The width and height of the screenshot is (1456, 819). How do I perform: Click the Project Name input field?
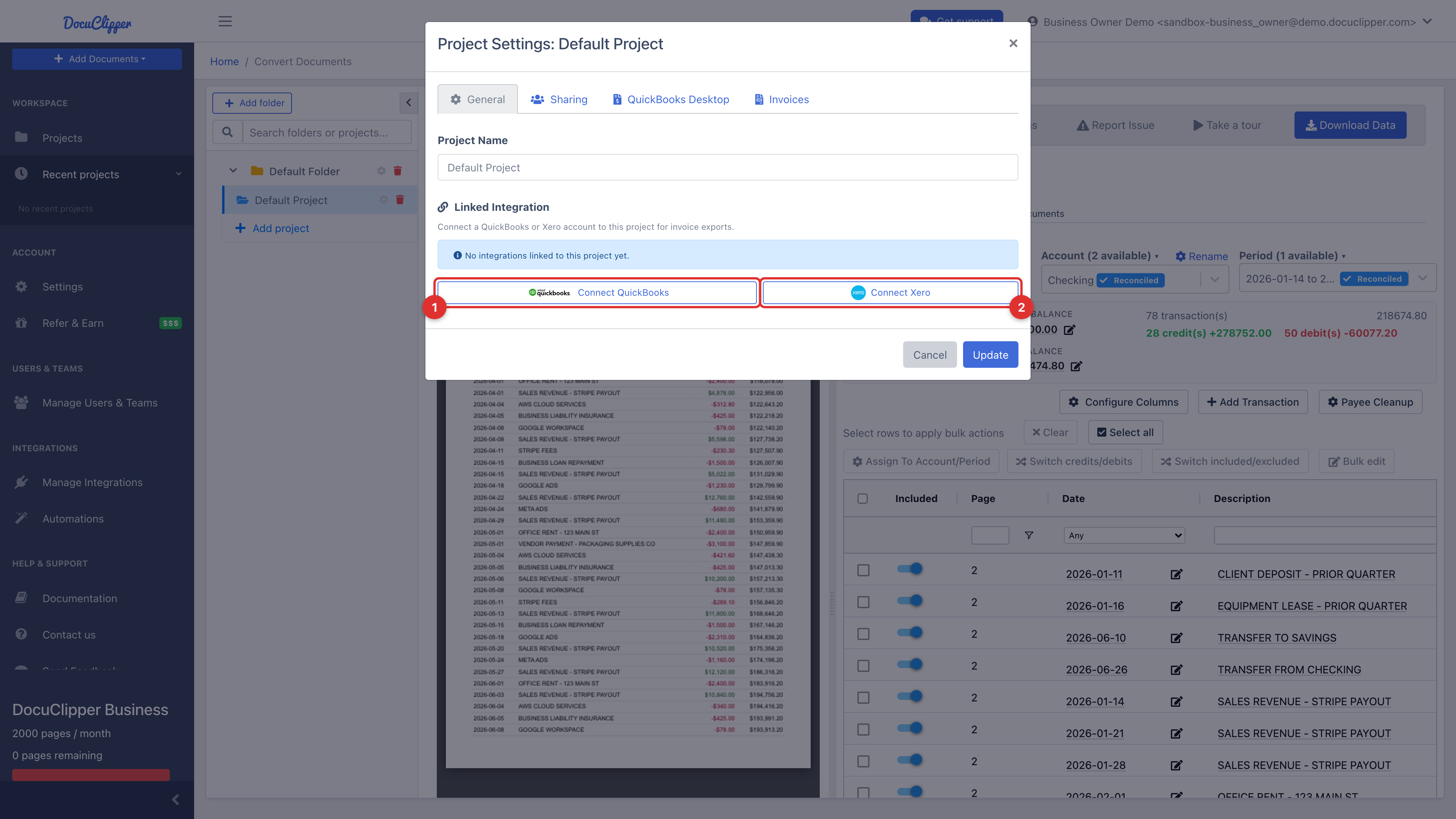click(x=728, y=167)
